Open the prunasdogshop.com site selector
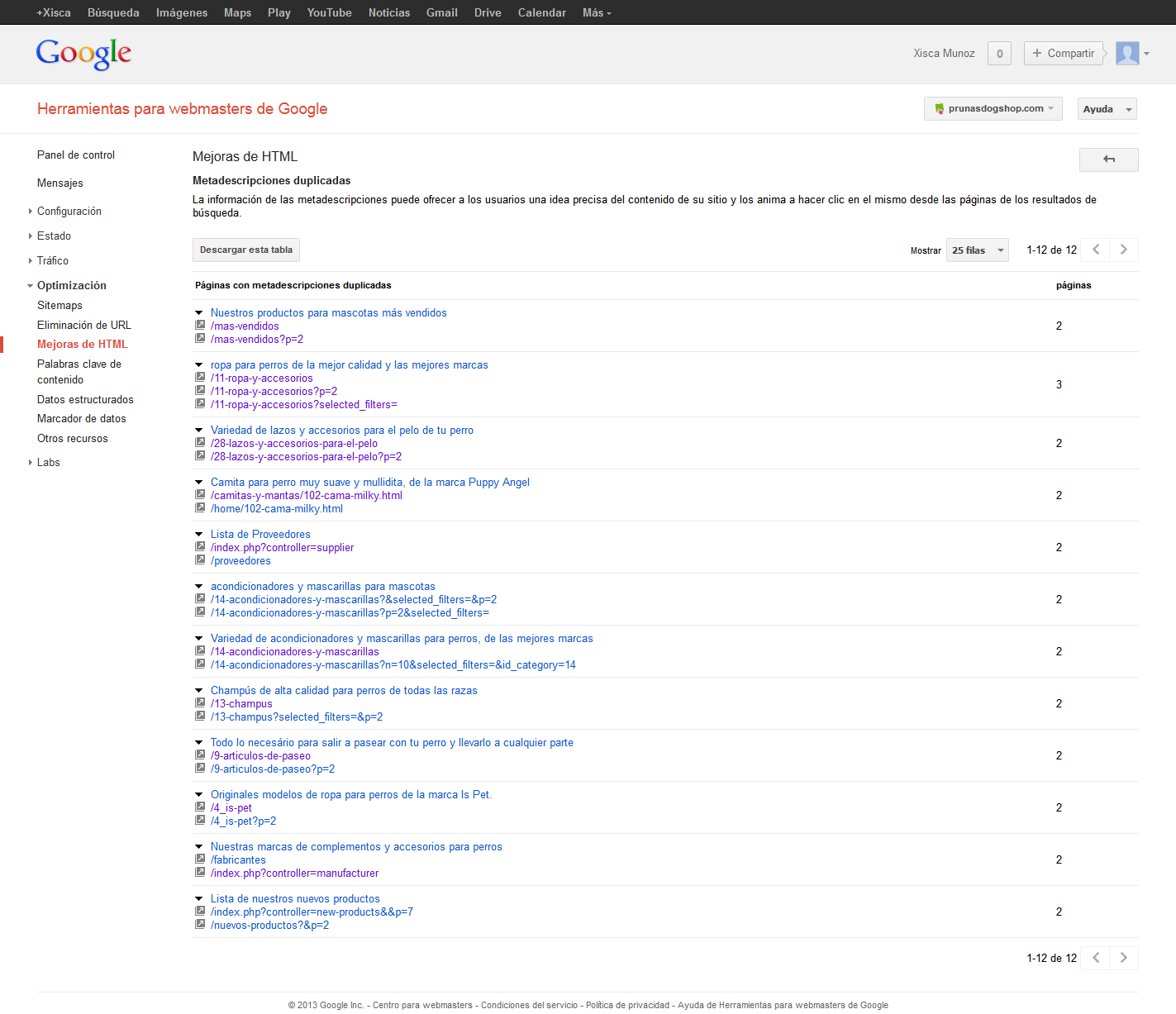1176x1014 pixels. click(993, 109)
